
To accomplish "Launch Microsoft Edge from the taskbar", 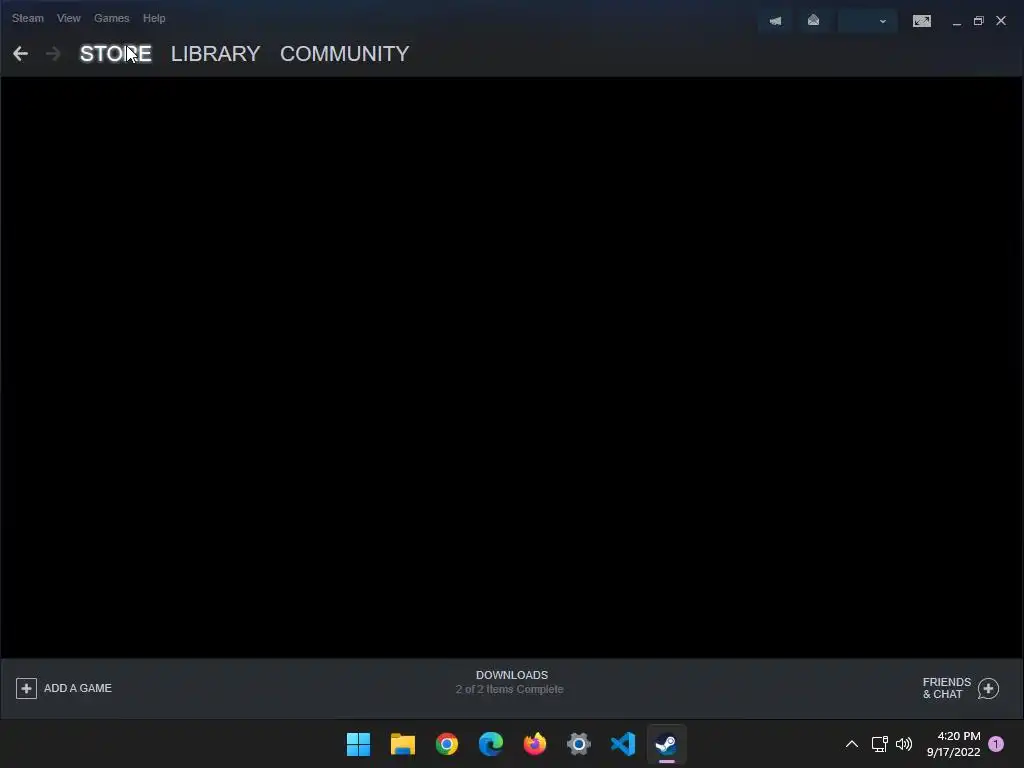I will tap(491, 744).
